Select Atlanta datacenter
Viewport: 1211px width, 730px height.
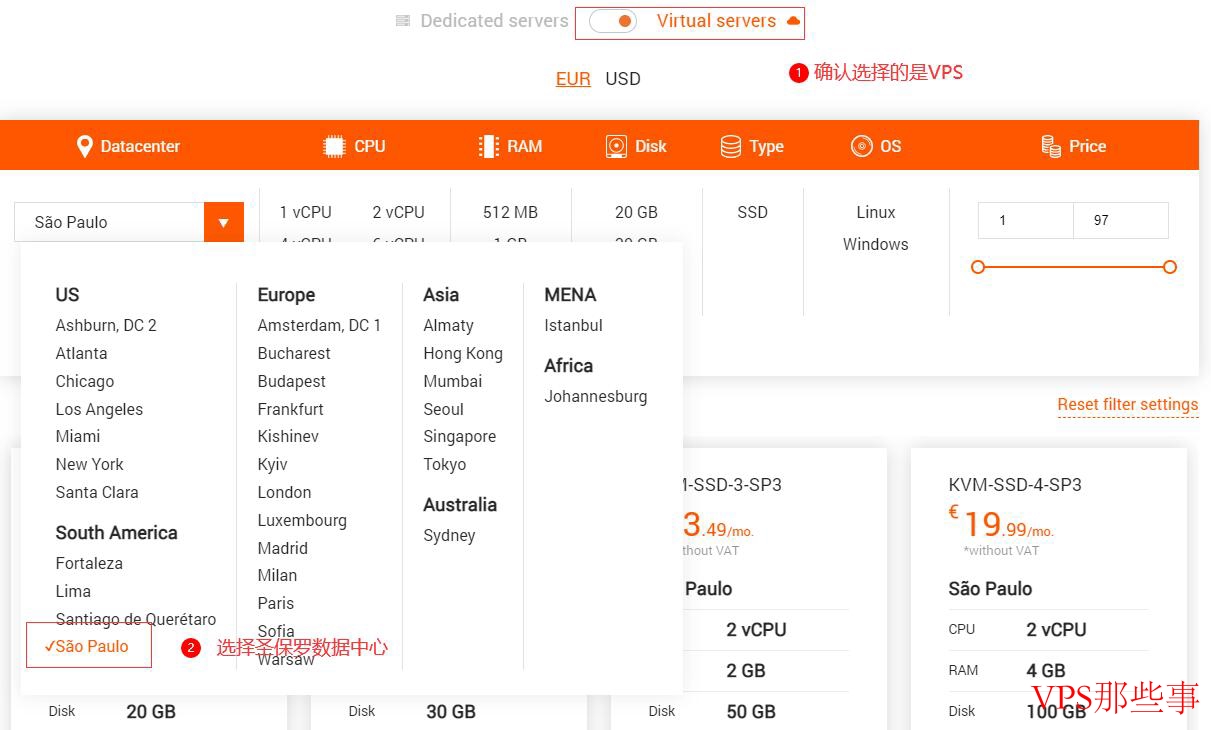[81, 353]
